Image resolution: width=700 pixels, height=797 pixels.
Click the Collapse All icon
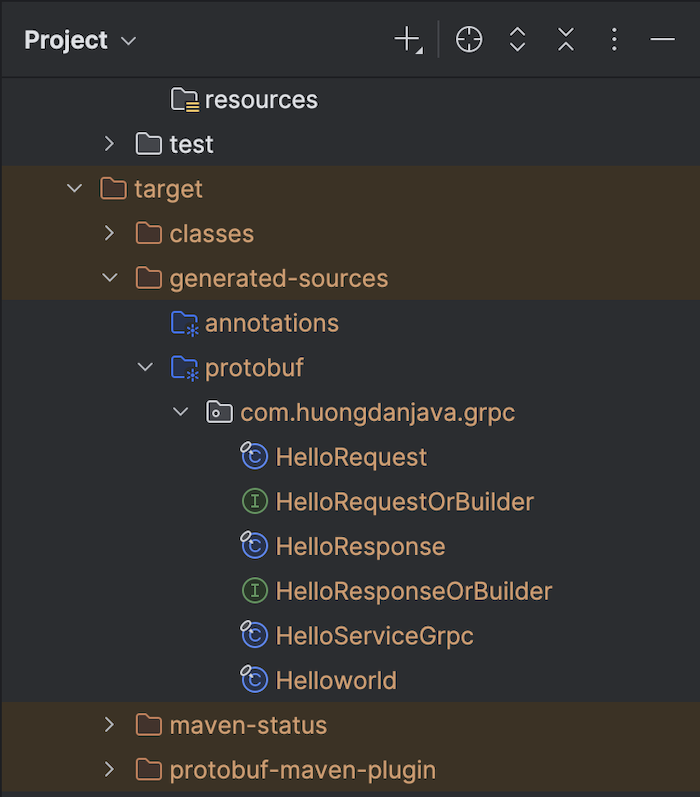point(565,40)
